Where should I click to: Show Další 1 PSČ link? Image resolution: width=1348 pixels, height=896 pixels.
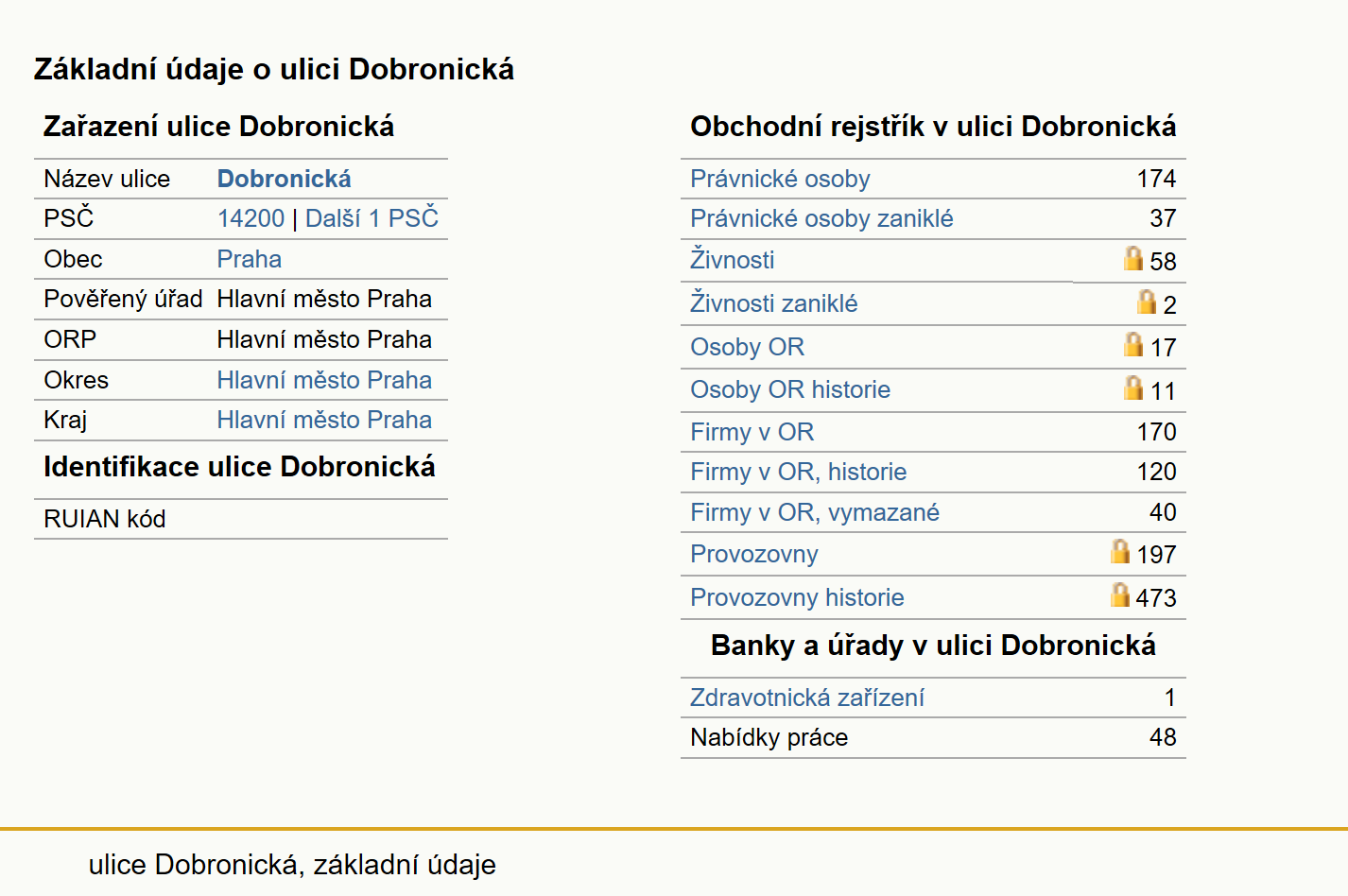coord(372,217)
